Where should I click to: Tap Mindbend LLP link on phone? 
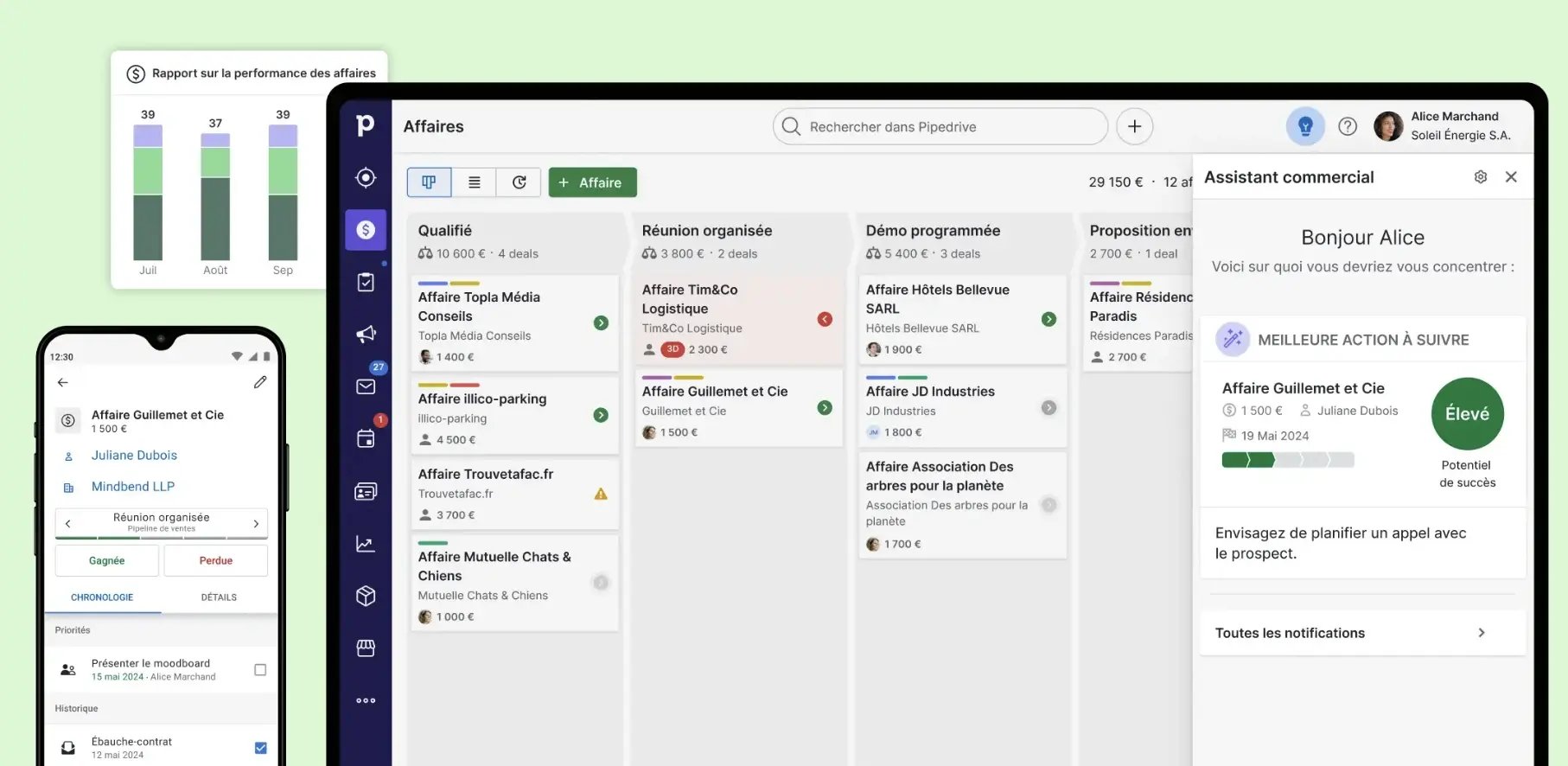pos(133,487)
